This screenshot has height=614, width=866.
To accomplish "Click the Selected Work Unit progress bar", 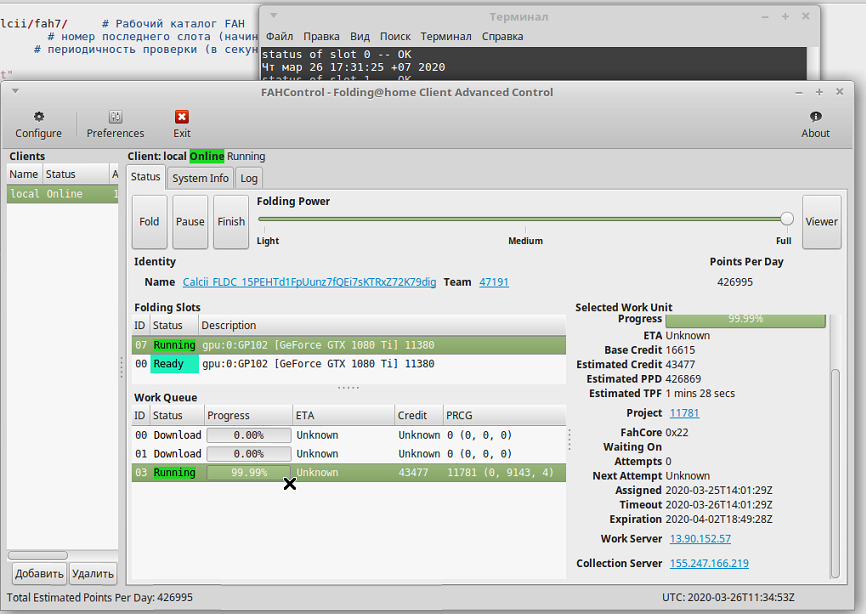I will tap(745, 320).
